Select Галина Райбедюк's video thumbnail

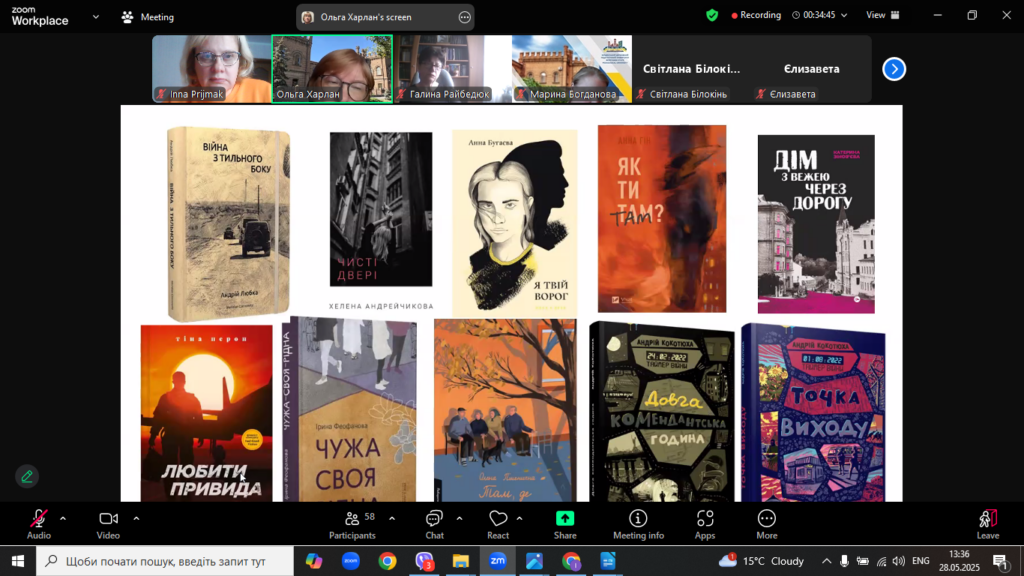coord(452,69)
